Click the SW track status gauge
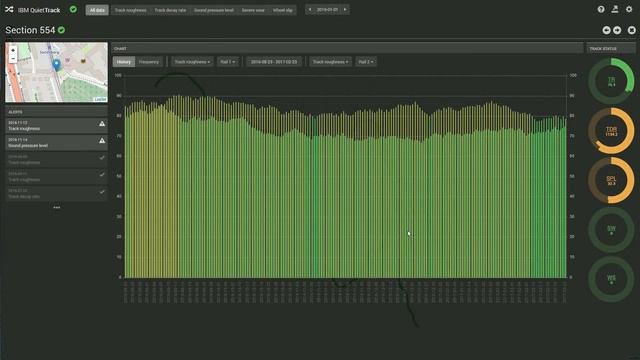 click(x=611, y=230)
